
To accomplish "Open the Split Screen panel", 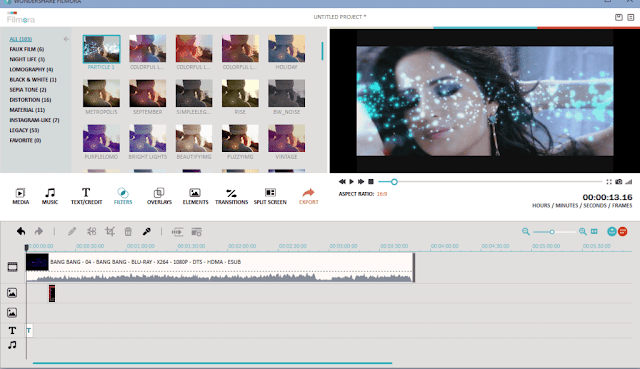I will 270,196.
